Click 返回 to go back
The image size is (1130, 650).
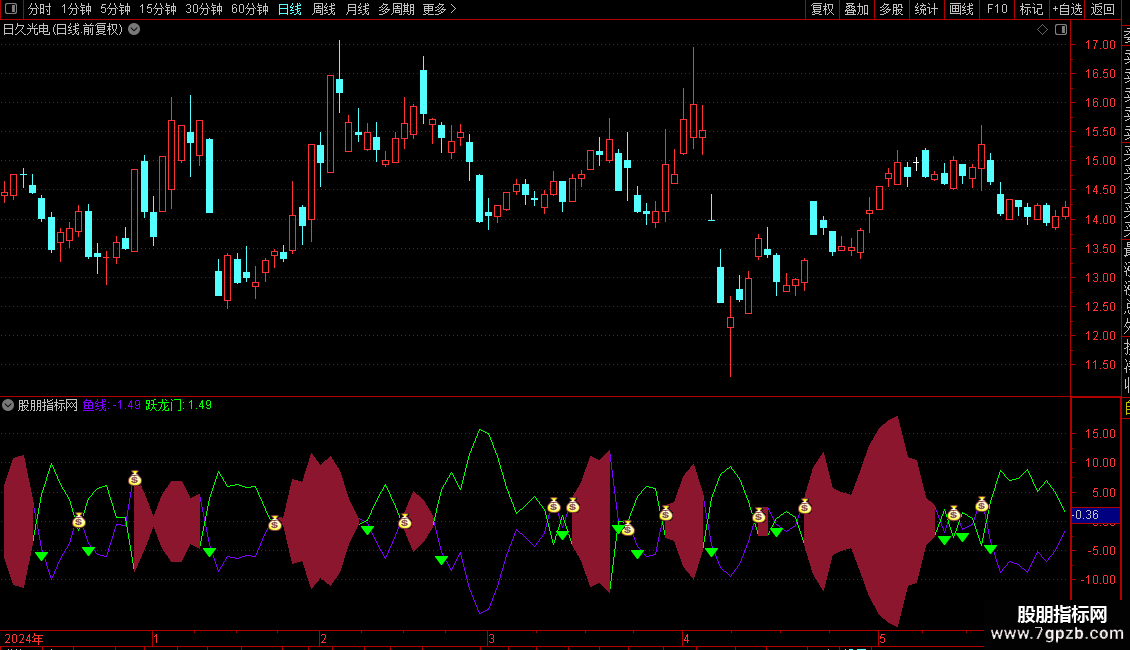pyautogui.click(x=1103, y=9)
